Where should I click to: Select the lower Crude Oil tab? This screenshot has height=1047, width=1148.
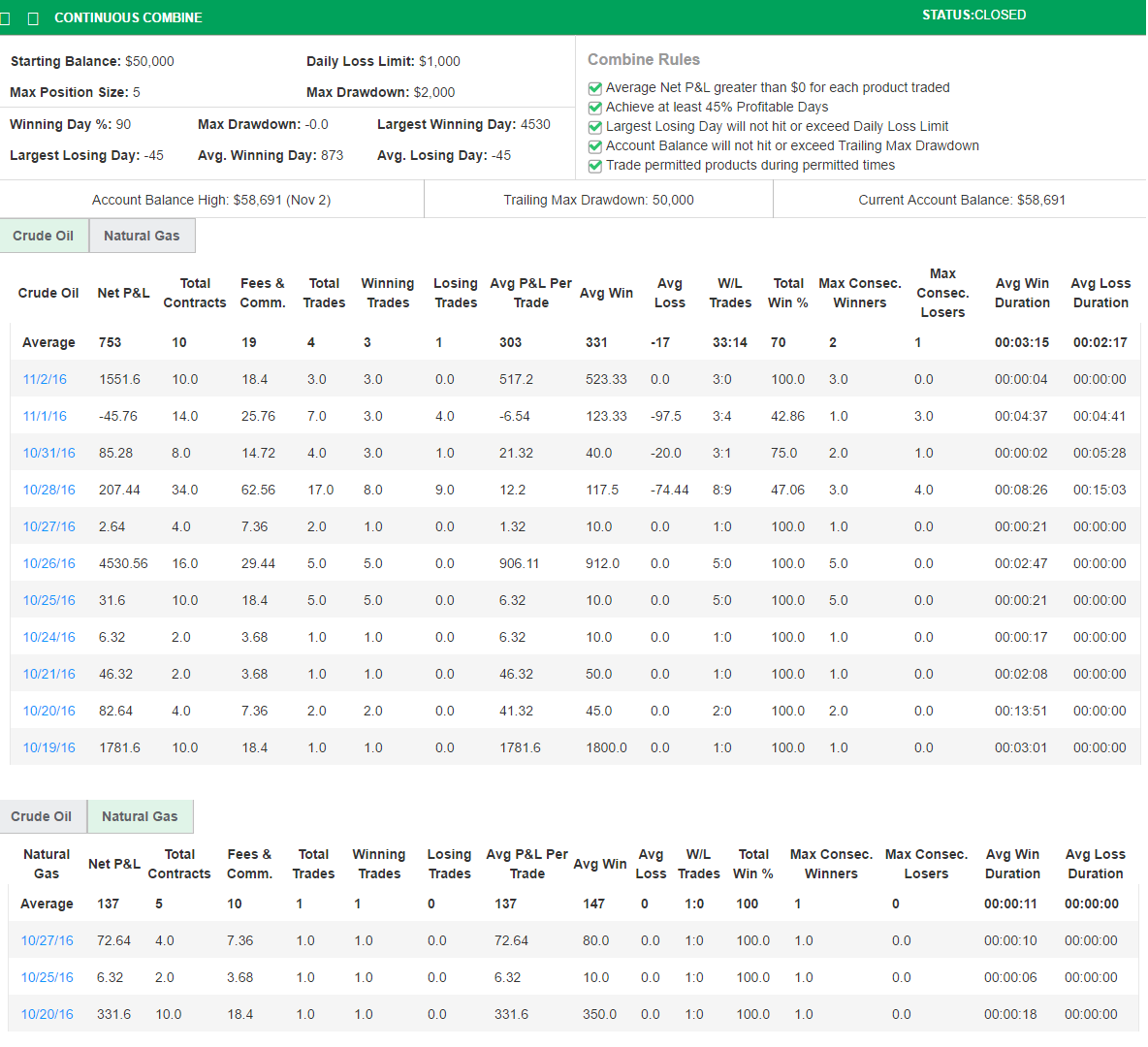click(x=43, y=816)
